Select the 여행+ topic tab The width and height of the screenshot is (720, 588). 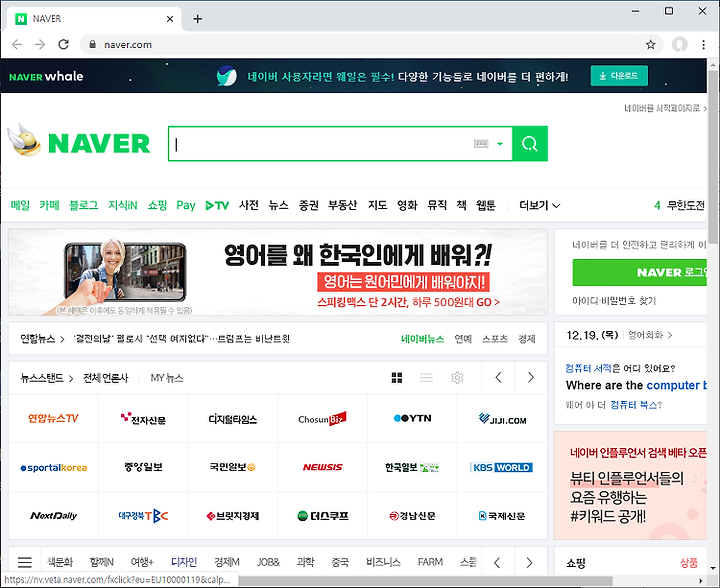click(142, 562)
